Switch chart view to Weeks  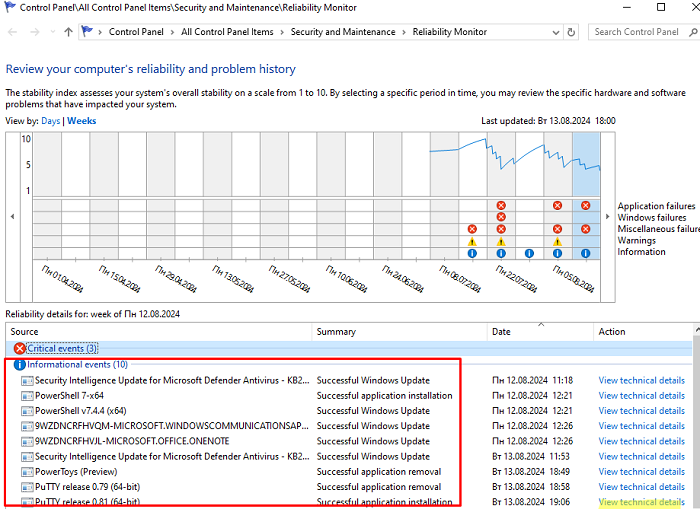(82, 121)
